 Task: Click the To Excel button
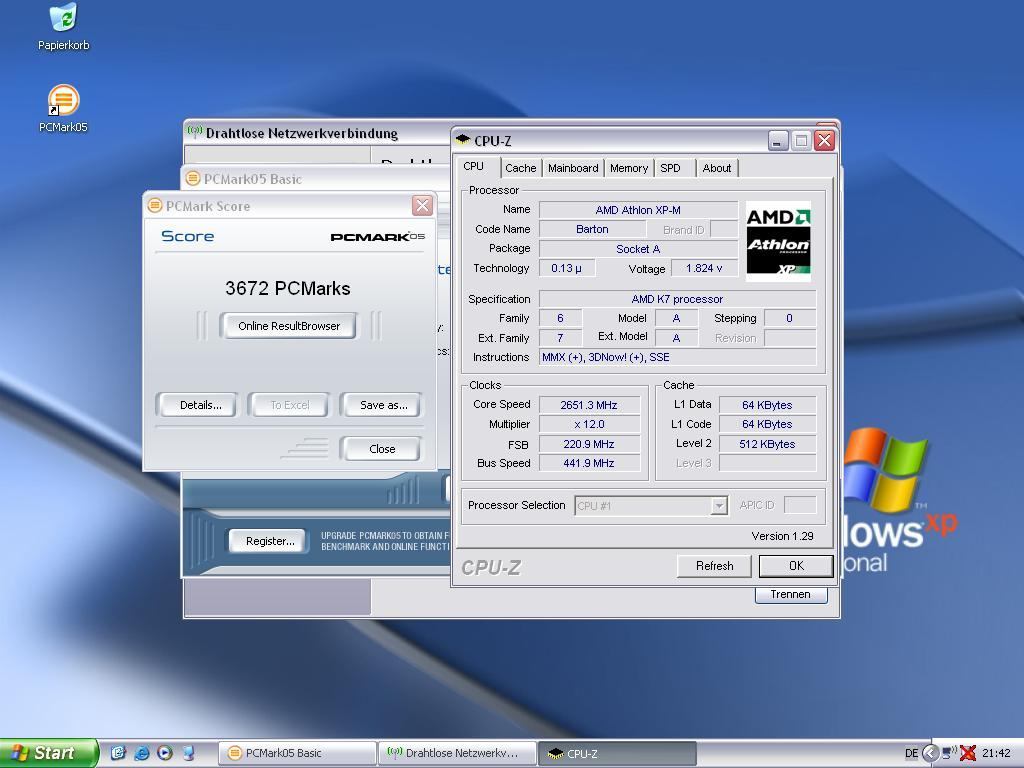point(290,405)
